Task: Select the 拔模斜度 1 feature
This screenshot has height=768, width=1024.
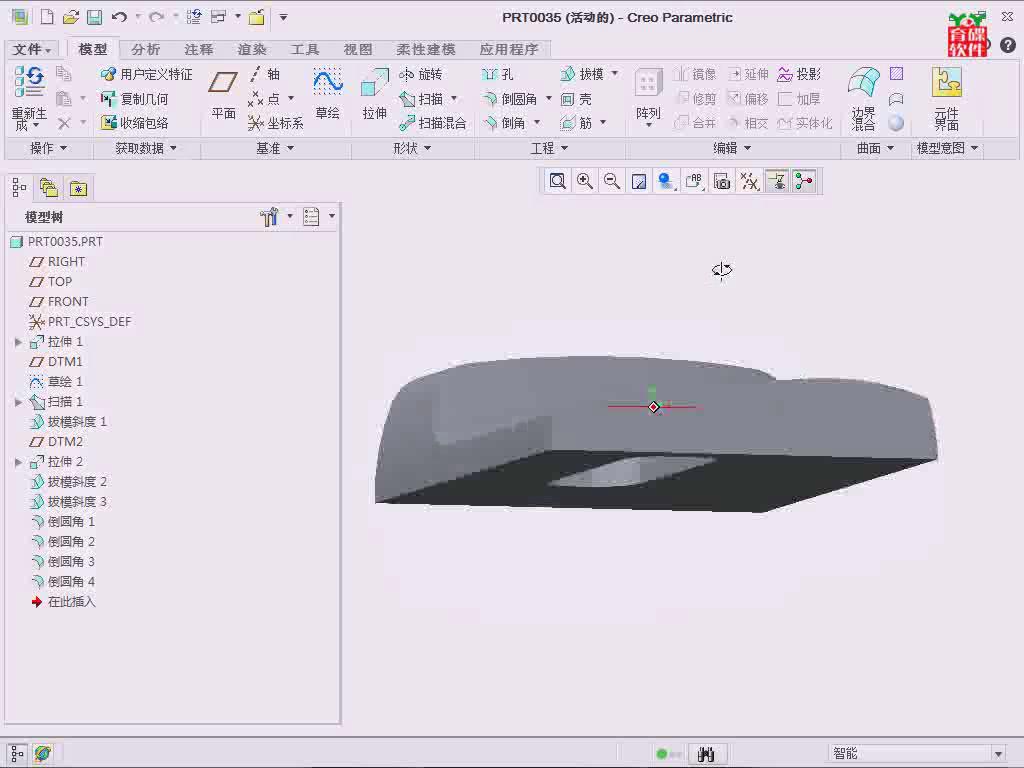Action: pyautogui.click(x=68, y=422)
